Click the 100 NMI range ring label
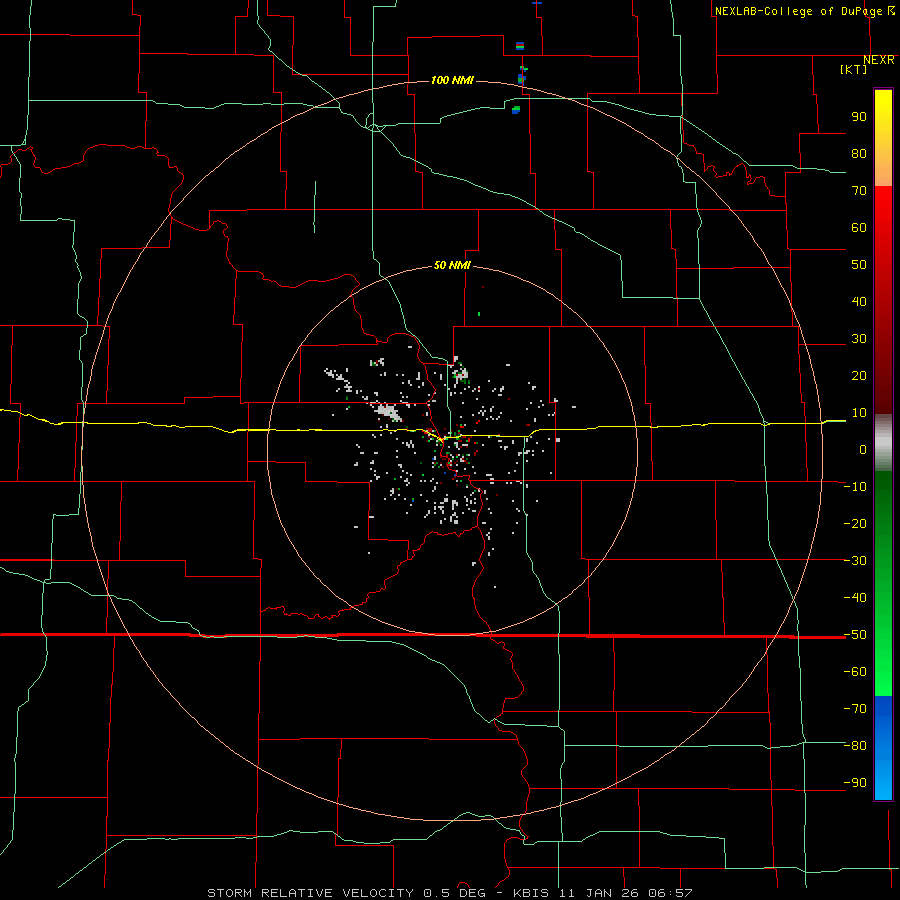Viewport: 900px width, 900px height. tap(452, 80)
